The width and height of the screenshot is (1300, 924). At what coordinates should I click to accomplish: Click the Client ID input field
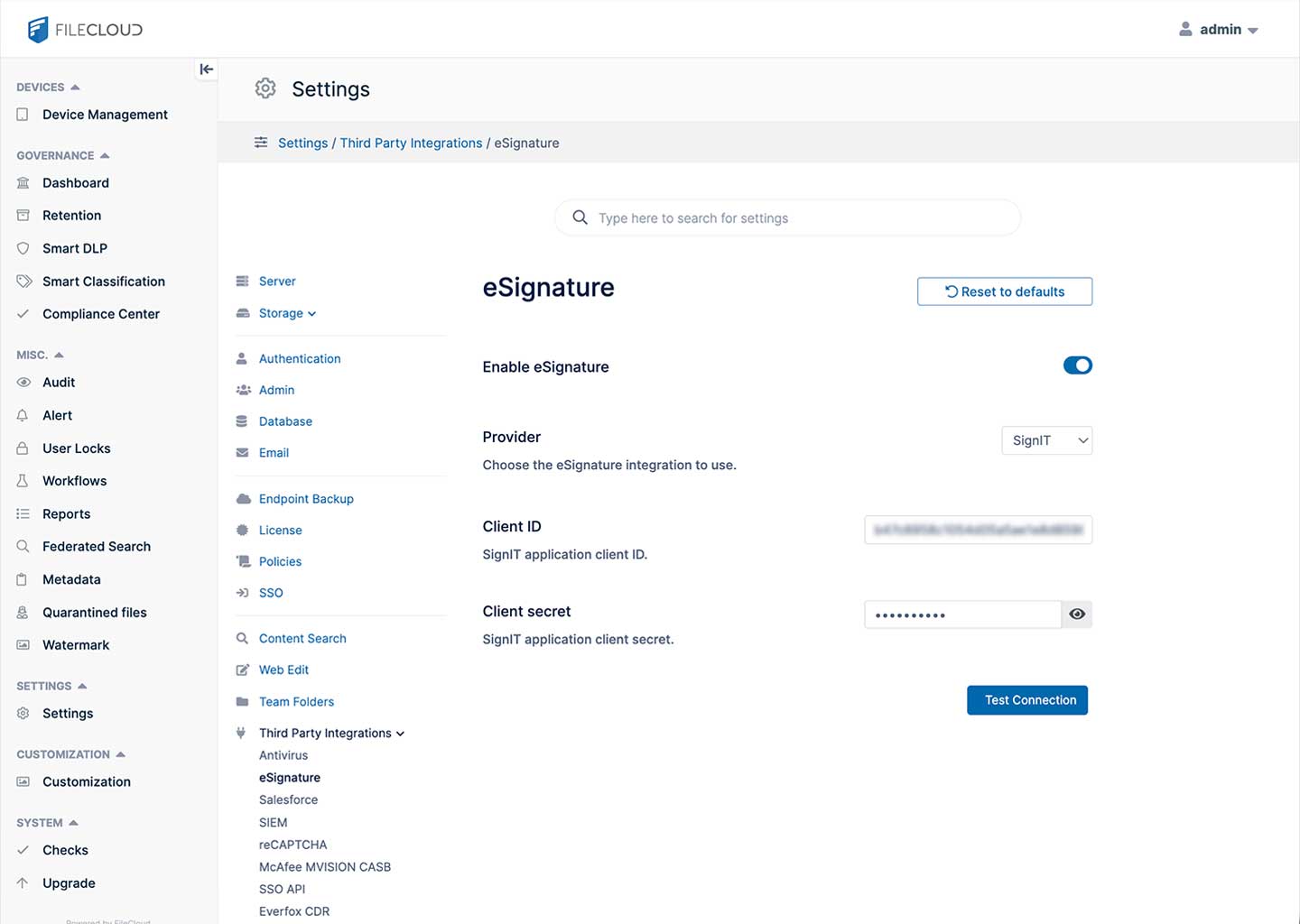tap(979, 530)
